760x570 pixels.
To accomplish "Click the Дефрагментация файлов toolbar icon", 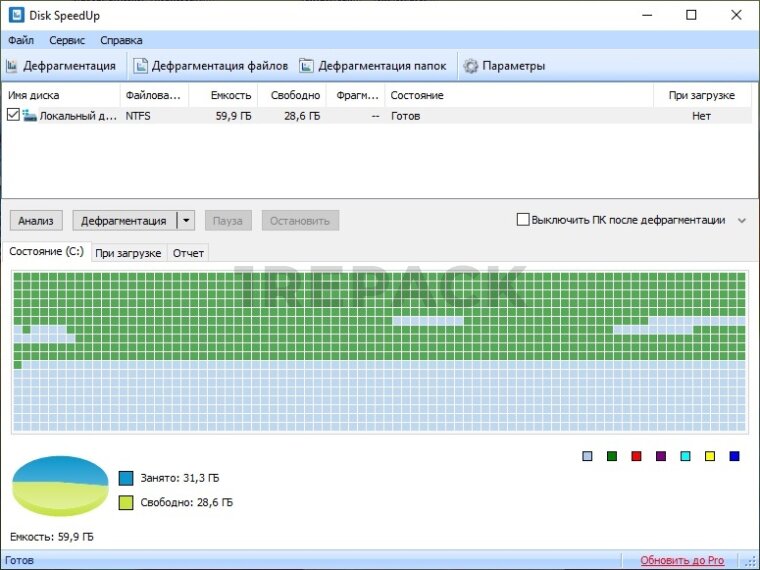I will pos(140,66).
